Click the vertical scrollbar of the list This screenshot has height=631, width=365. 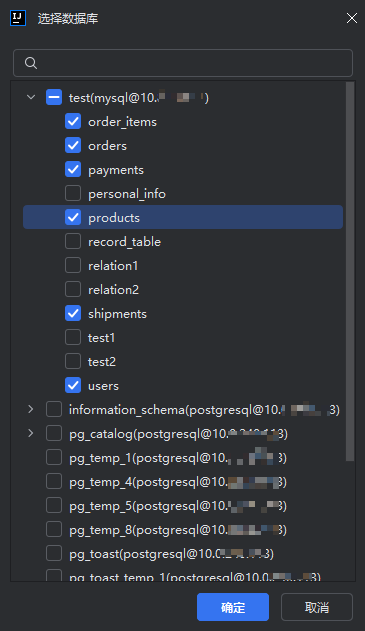(x=350, y=272)
